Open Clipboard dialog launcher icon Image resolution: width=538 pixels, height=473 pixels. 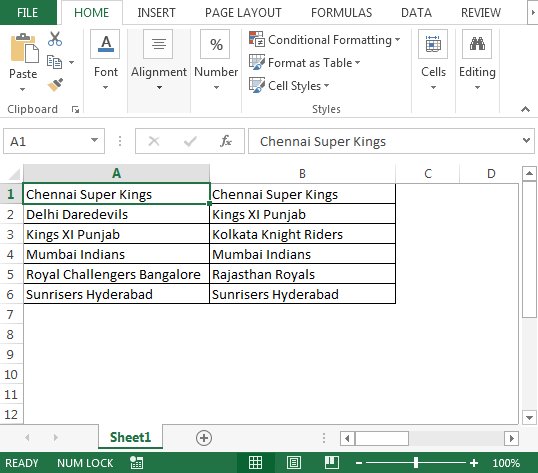[x=75, y=109]
